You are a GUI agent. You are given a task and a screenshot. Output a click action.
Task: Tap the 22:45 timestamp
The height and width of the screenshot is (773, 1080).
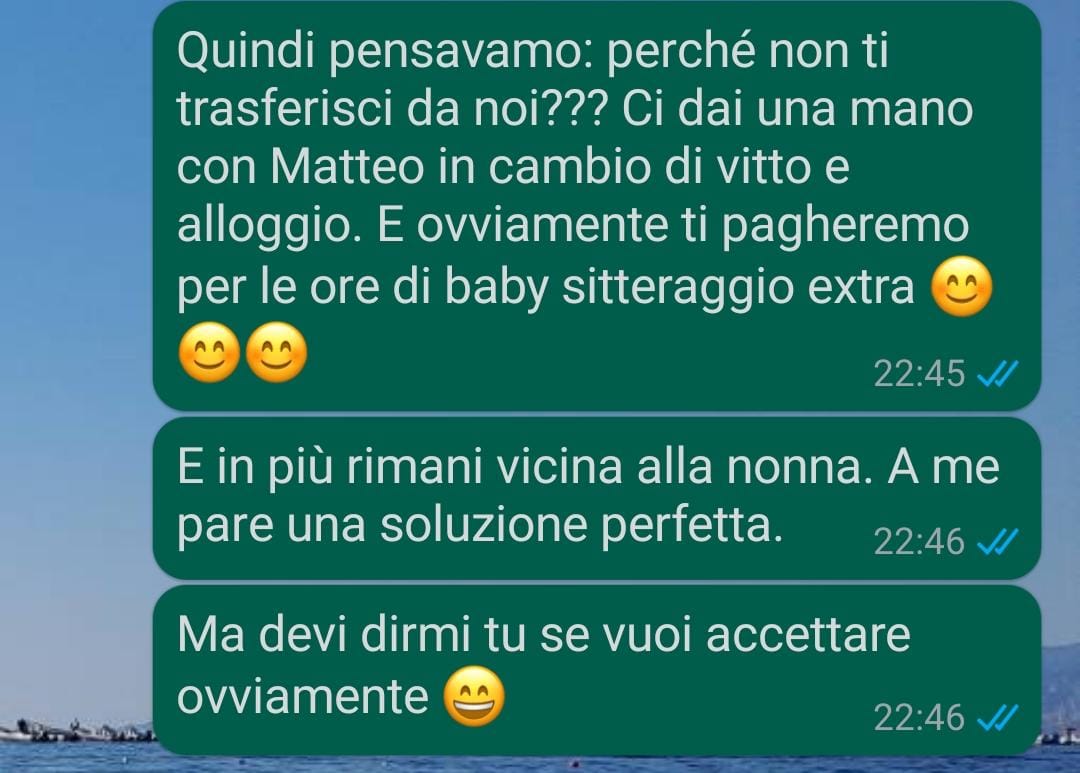919,374
